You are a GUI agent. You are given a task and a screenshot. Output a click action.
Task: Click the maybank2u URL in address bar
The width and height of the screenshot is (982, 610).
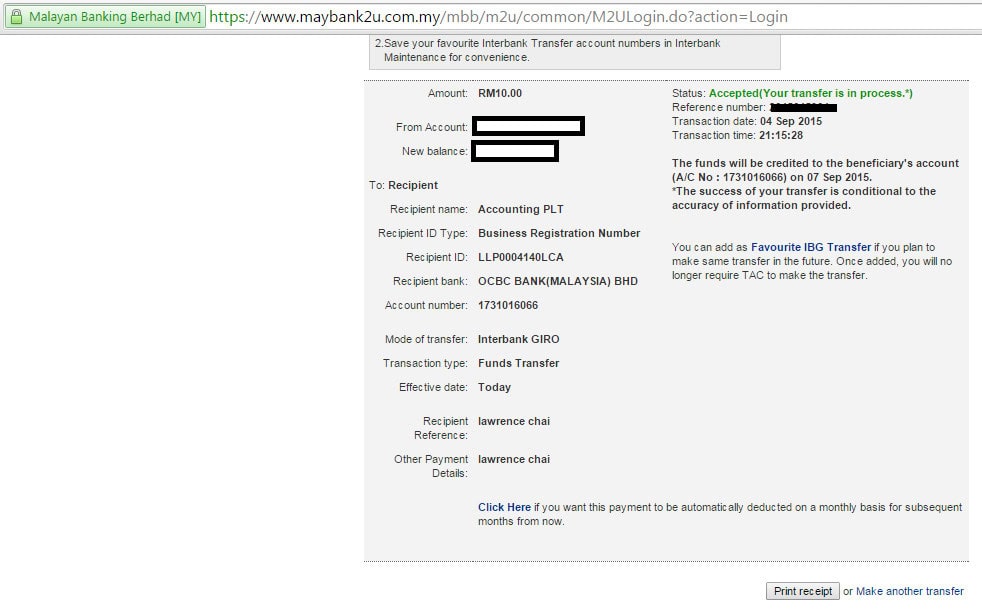tap(499, 17)
